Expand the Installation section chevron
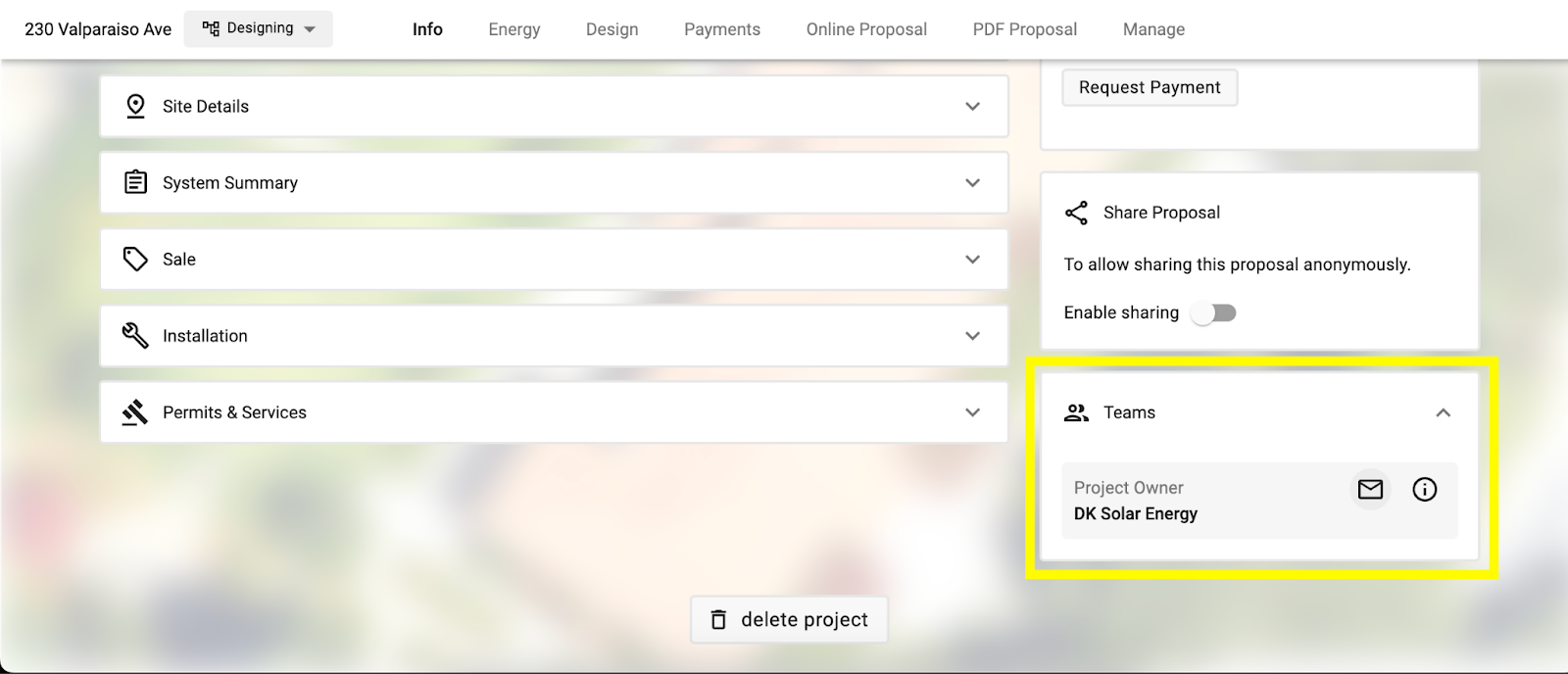1568x674 pixels. (972, 335)
